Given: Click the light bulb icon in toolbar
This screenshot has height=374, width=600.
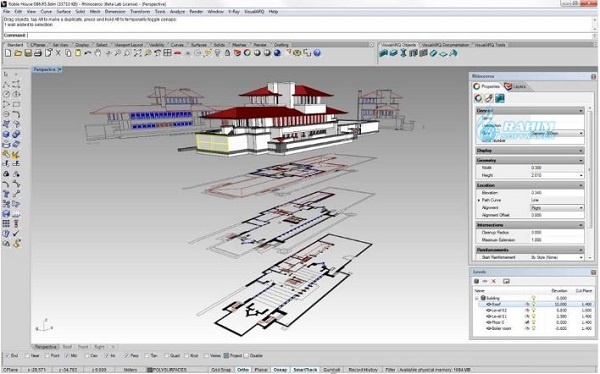Looking at the screenshot, I should [217, 53].
